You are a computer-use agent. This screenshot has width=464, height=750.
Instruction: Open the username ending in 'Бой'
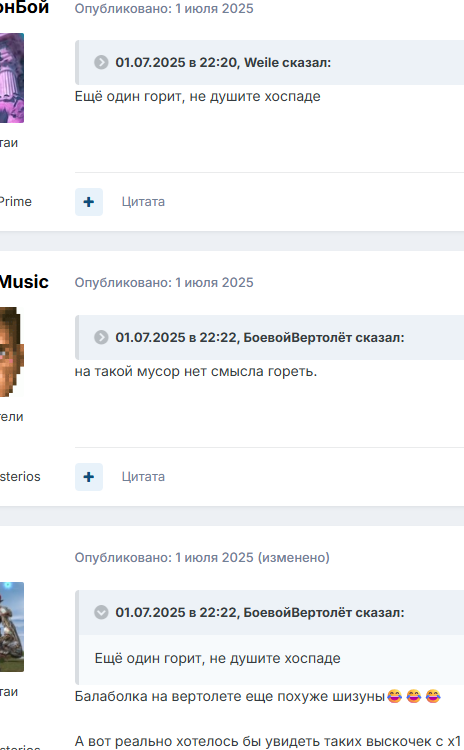24,7
